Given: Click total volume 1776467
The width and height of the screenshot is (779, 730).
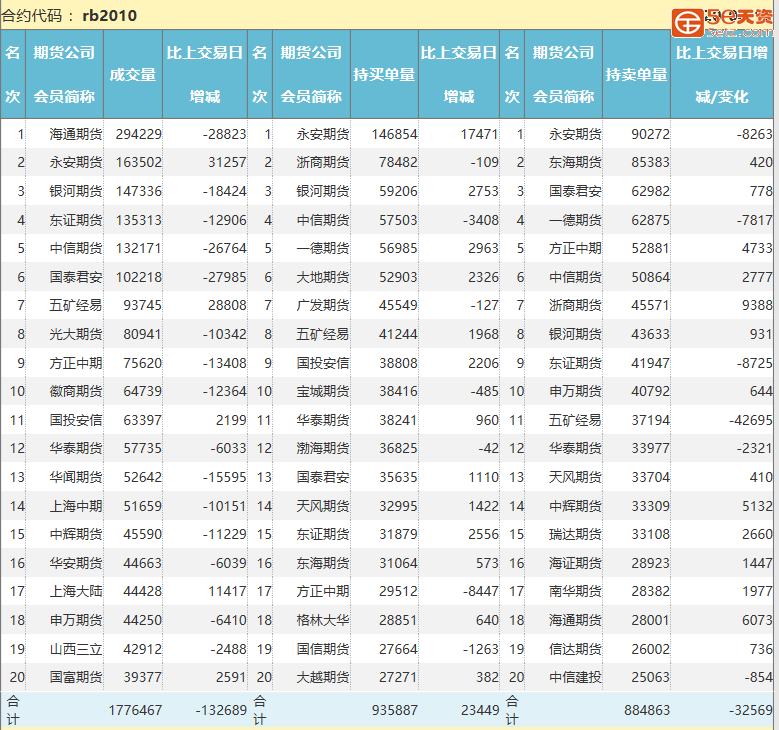Looking at the screenshot, I should coord(136,711).
